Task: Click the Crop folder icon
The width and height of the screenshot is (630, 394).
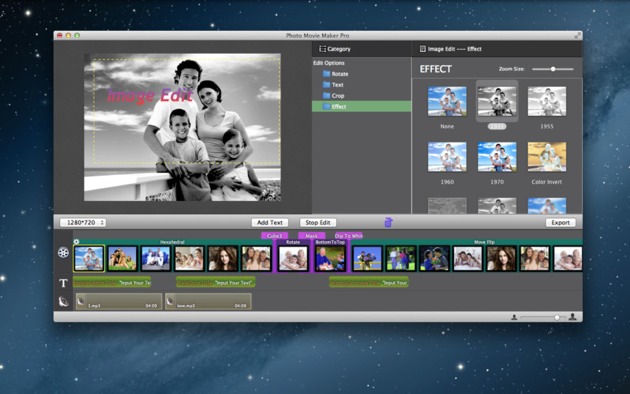Action: [x=326, y=96]
